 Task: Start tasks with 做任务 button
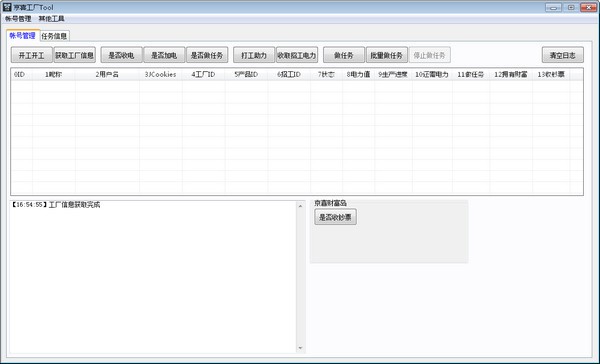[x=344, y=55]
